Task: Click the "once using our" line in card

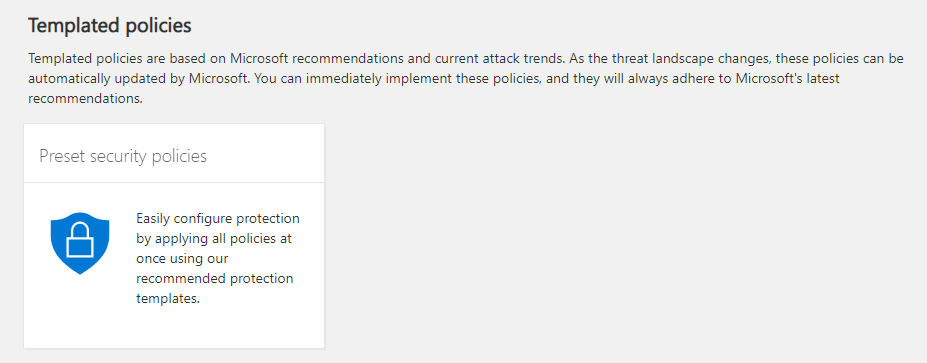Action: tap(182, 258)
